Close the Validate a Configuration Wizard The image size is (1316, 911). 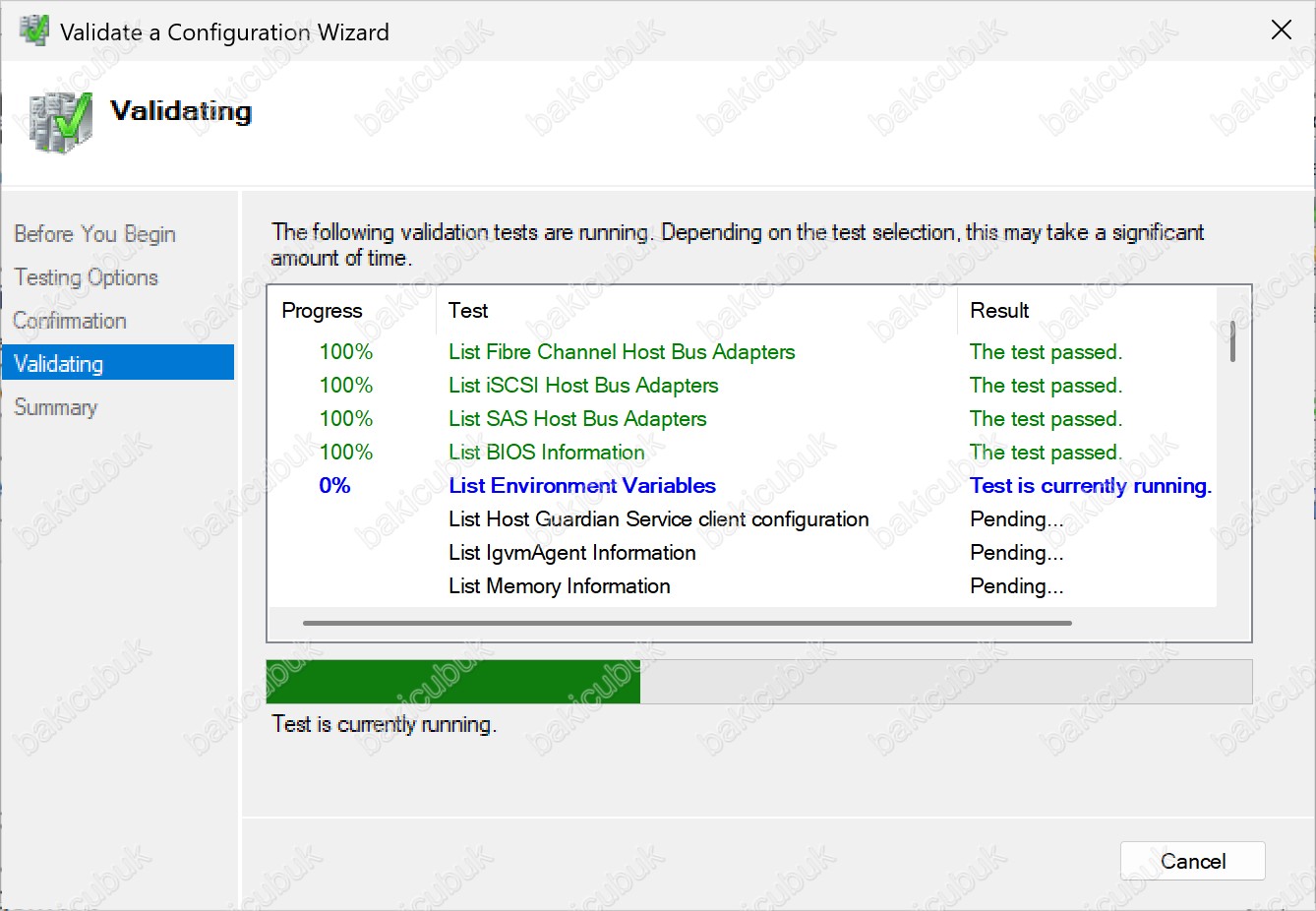coord(1281,30)
